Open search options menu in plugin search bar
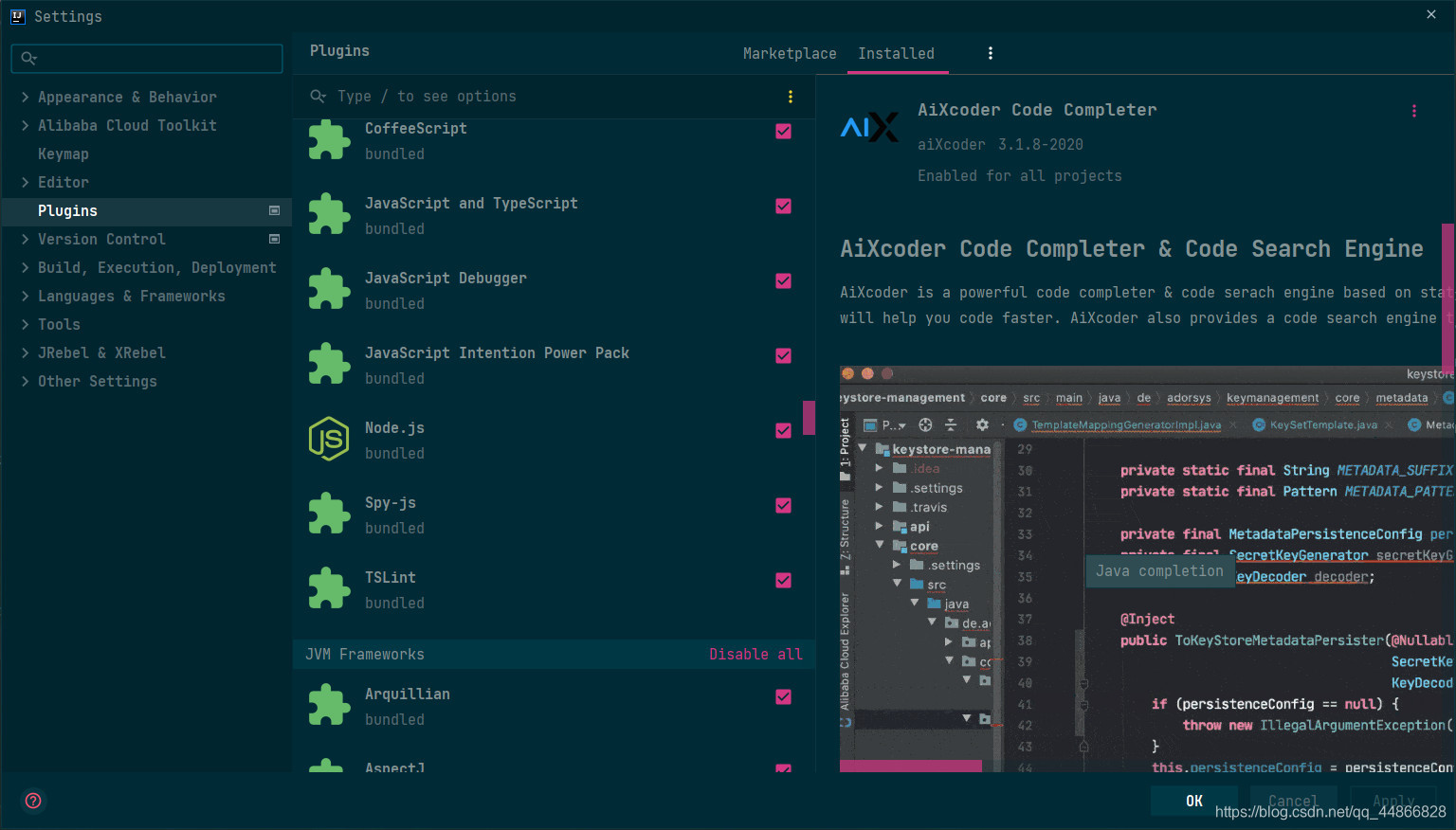 (x=791, y=97)
